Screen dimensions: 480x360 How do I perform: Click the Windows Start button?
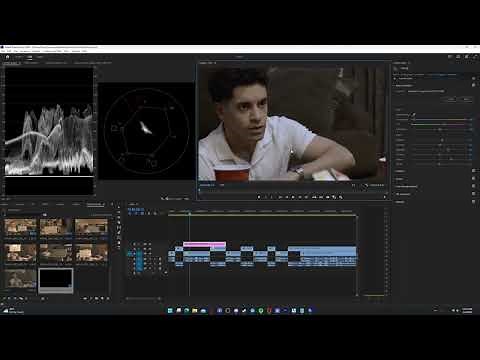click(170, 310)
